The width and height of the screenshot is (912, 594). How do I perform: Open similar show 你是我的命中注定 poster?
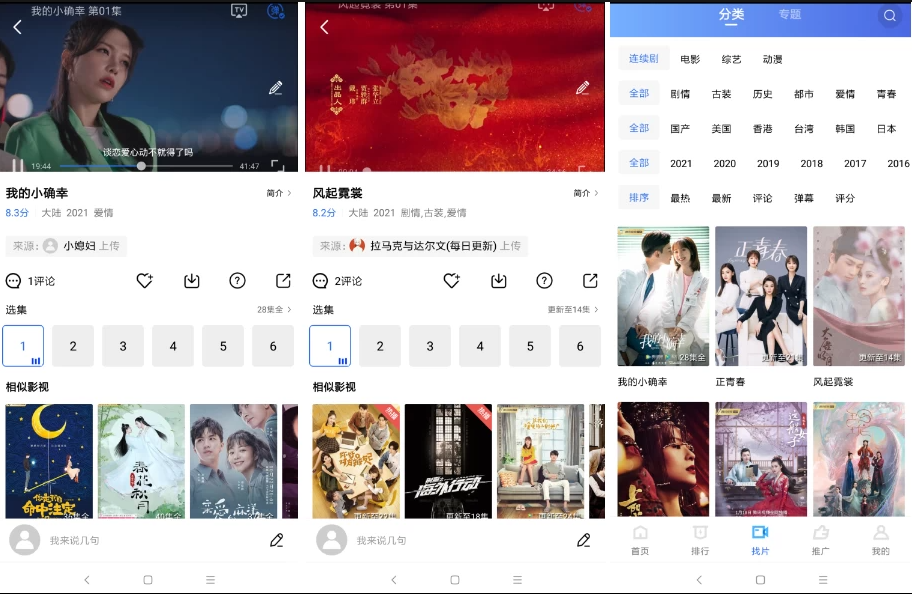tap(49, 461)
